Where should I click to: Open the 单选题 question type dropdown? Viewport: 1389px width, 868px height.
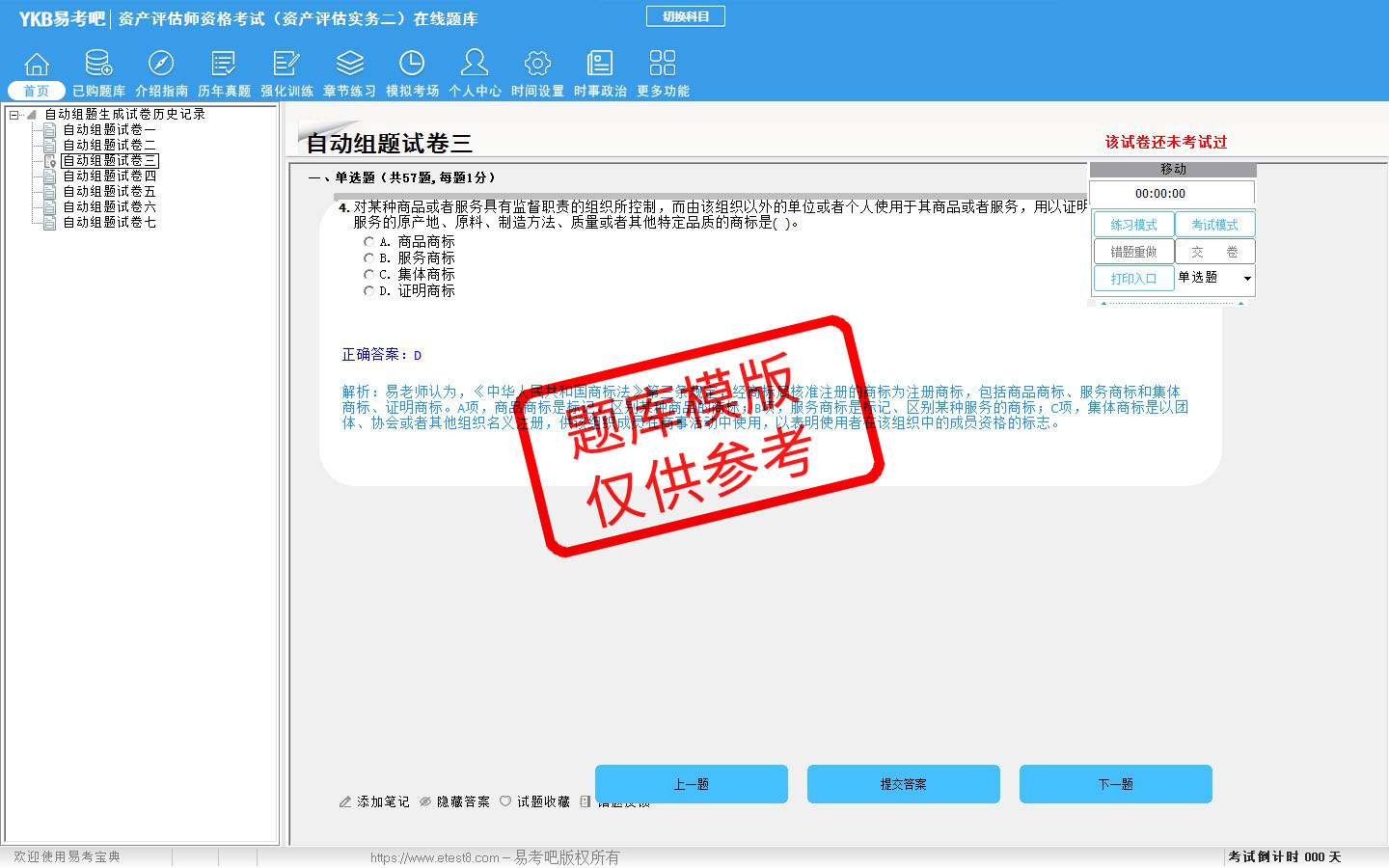click(x=1246, y=279)
